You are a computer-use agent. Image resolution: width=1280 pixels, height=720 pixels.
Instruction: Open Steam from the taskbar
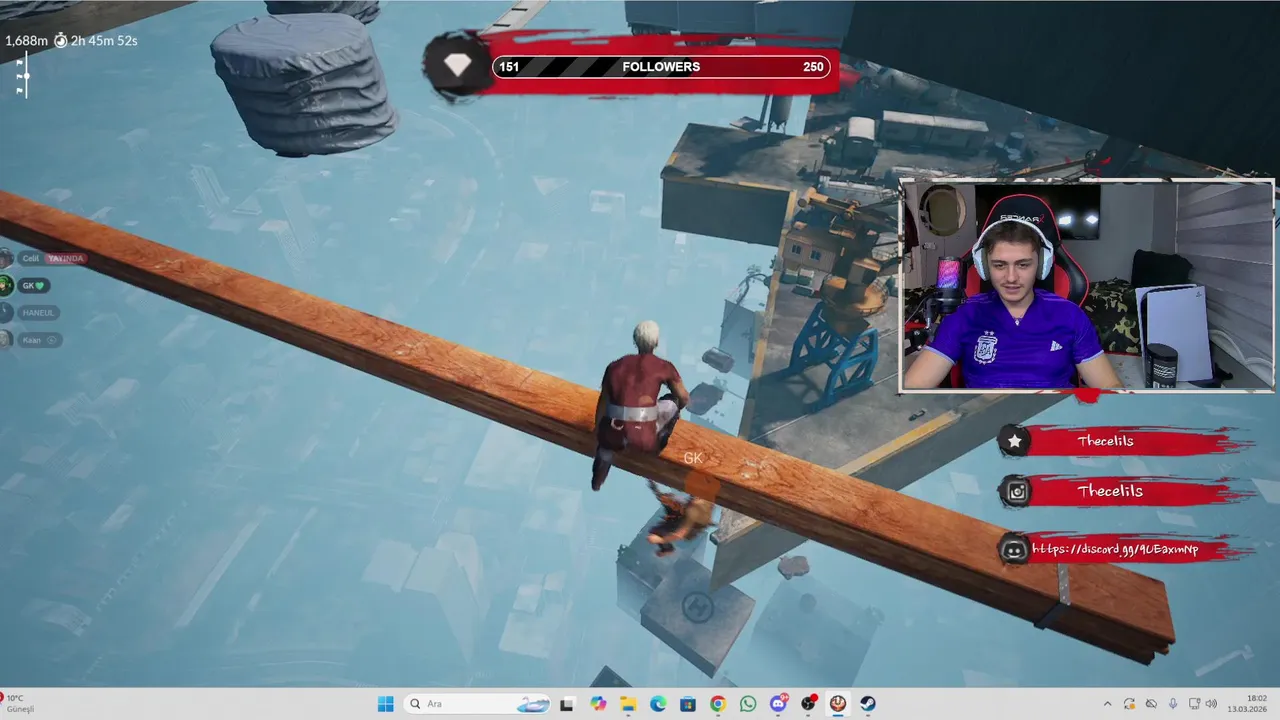[868, 704]
